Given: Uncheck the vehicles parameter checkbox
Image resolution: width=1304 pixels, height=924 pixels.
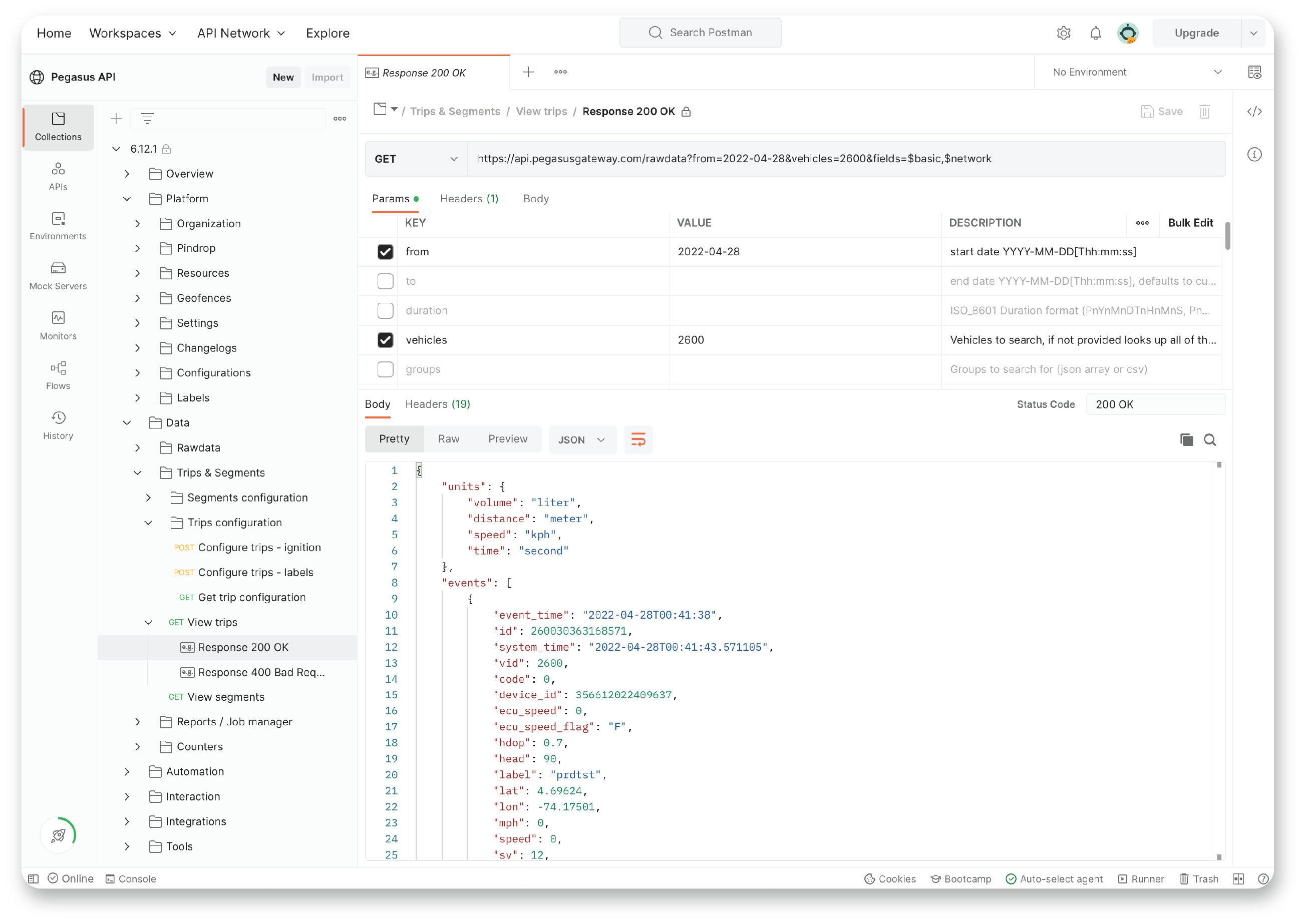Looking at the screenshot, I should (x=385, y=340).
